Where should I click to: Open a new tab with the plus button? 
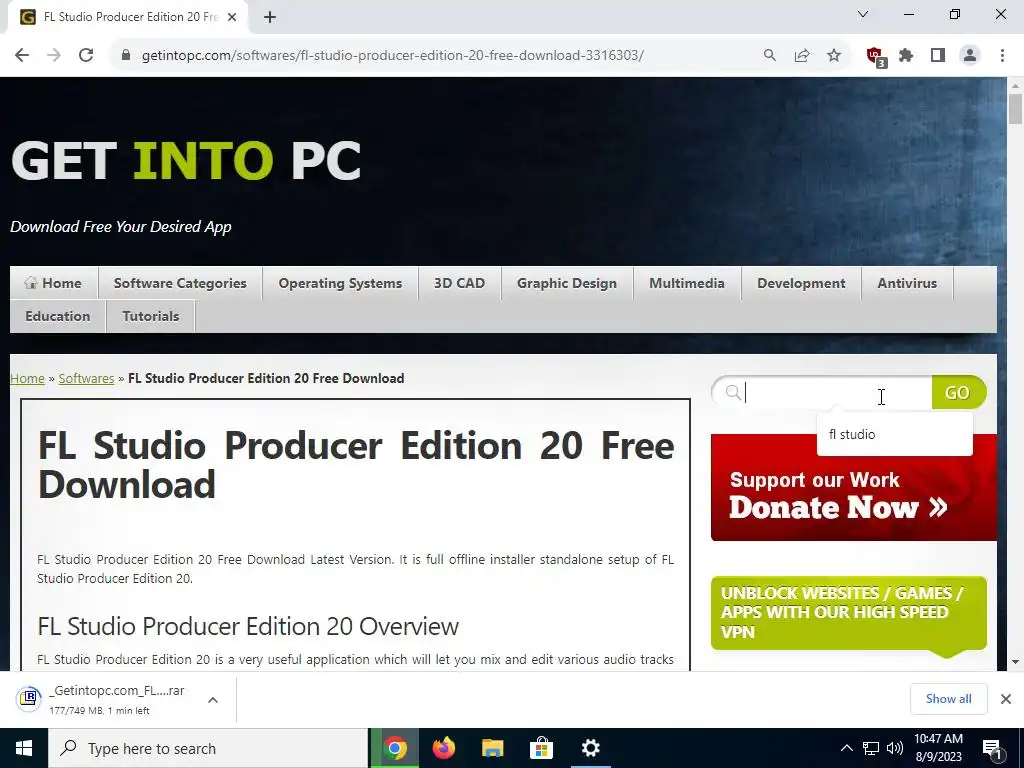pos(270,17)
